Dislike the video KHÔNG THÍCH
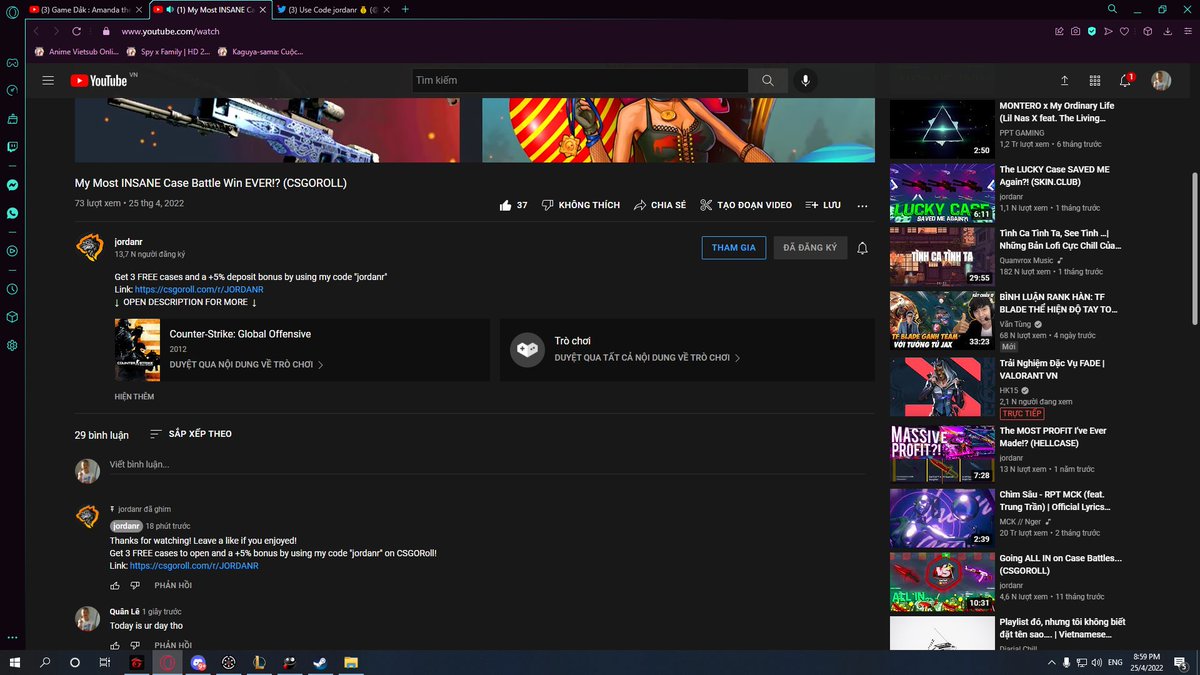Viewport: 1200px width, 675px height. (581, 205)
